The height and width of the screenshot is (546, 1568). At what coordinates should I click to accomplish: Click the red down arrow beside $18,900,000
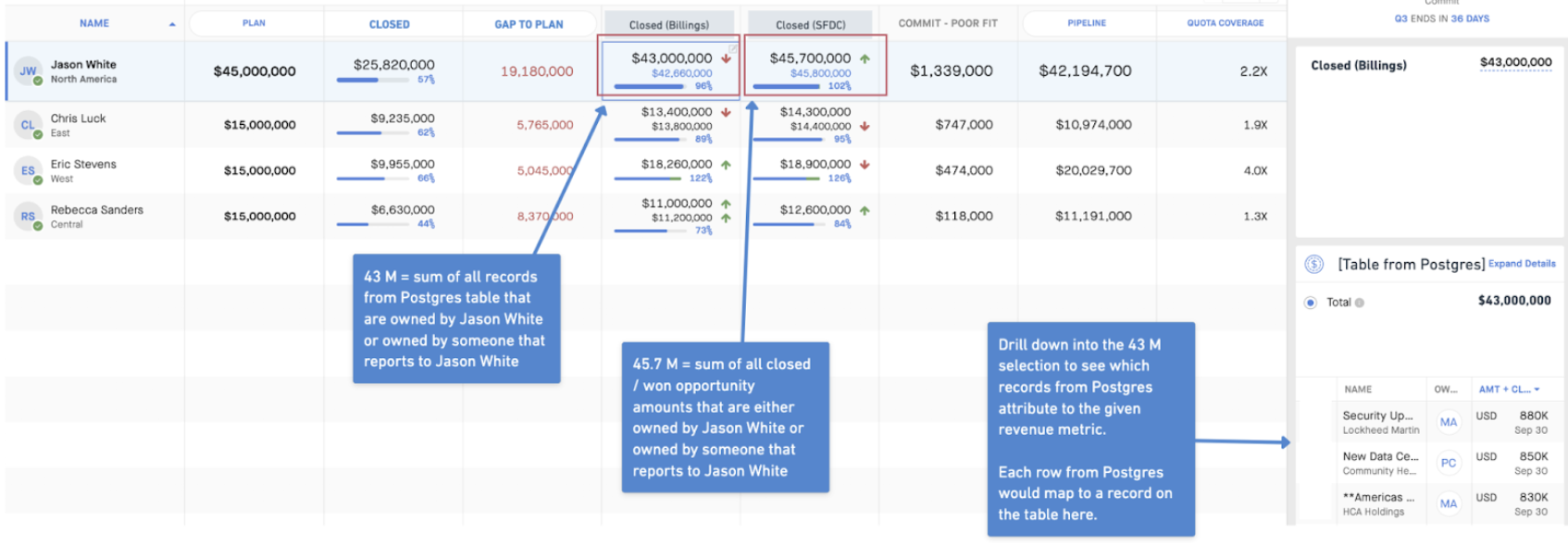coord(865,165)
